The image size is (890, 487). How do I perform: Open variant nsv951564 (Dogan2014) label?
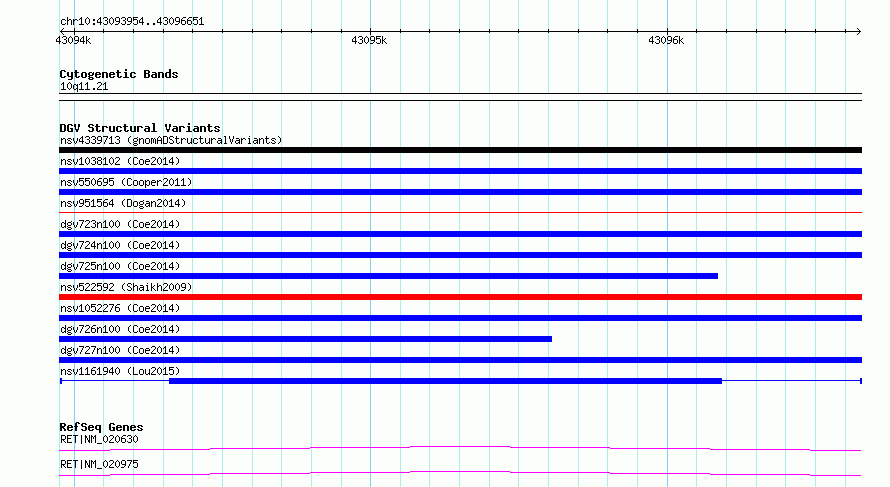(123, 203)
